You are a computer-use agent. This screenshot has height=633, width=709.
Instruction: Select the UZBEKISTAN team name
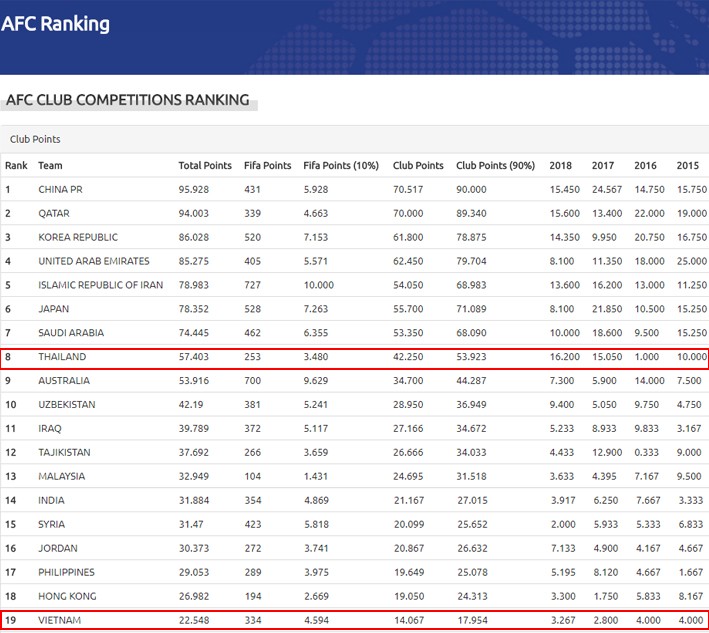67,405
